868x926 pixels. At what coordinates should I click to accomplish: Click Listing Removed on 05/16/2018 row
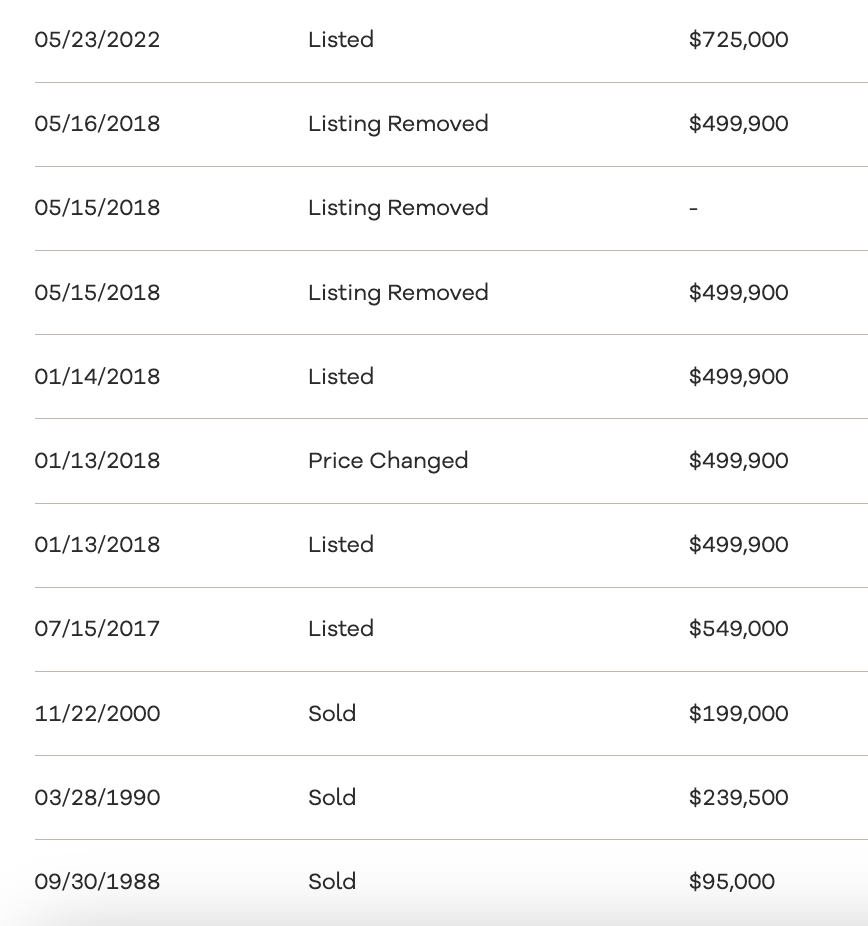[398, 124]
